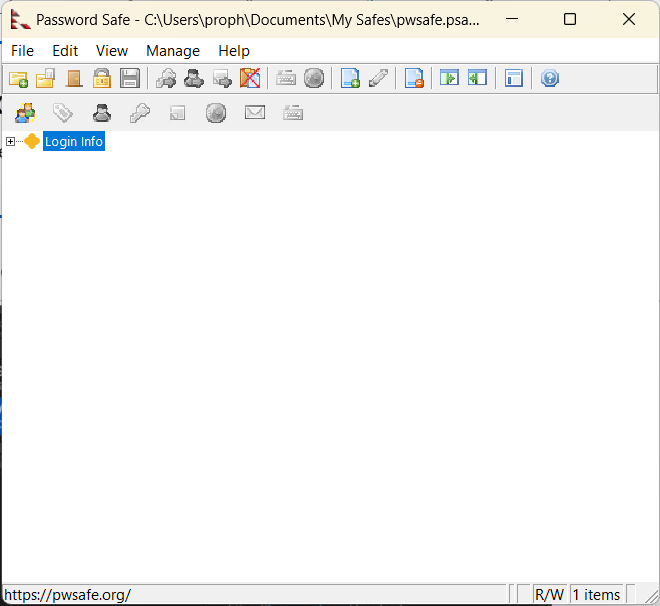Screen dimensions: 660x606
Task: Click the Close database door icon
Action: 74,78
